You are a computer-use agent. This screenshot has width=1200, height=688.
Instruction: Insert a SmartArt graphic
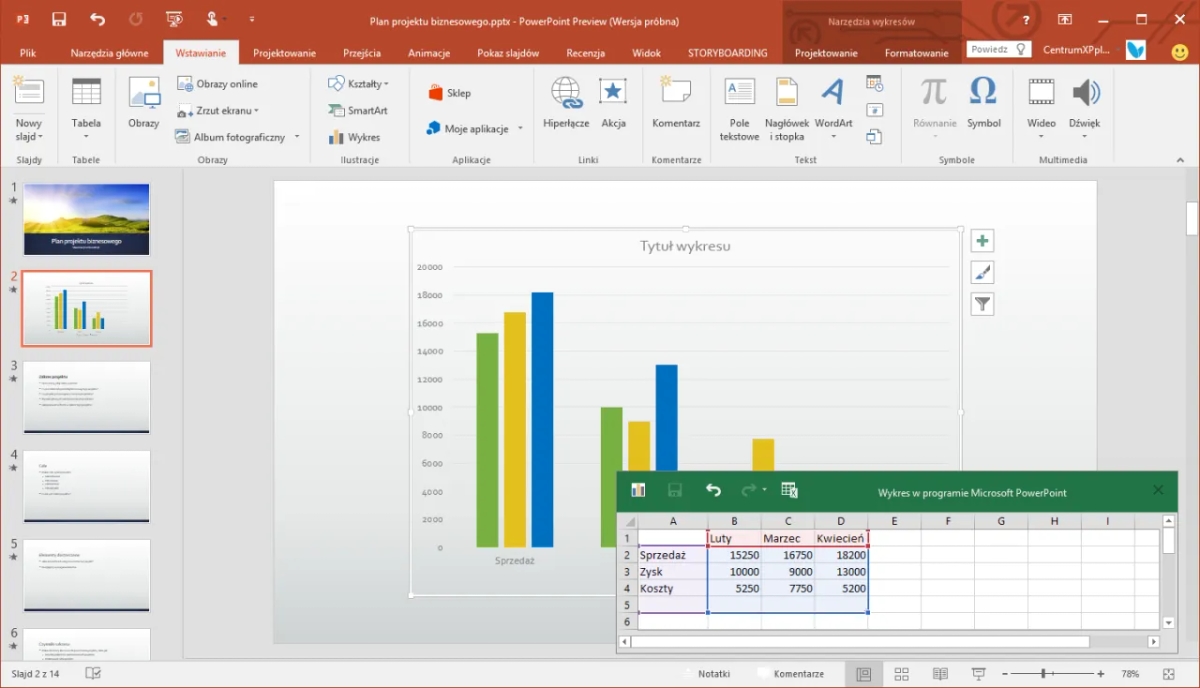click(358, 111)
